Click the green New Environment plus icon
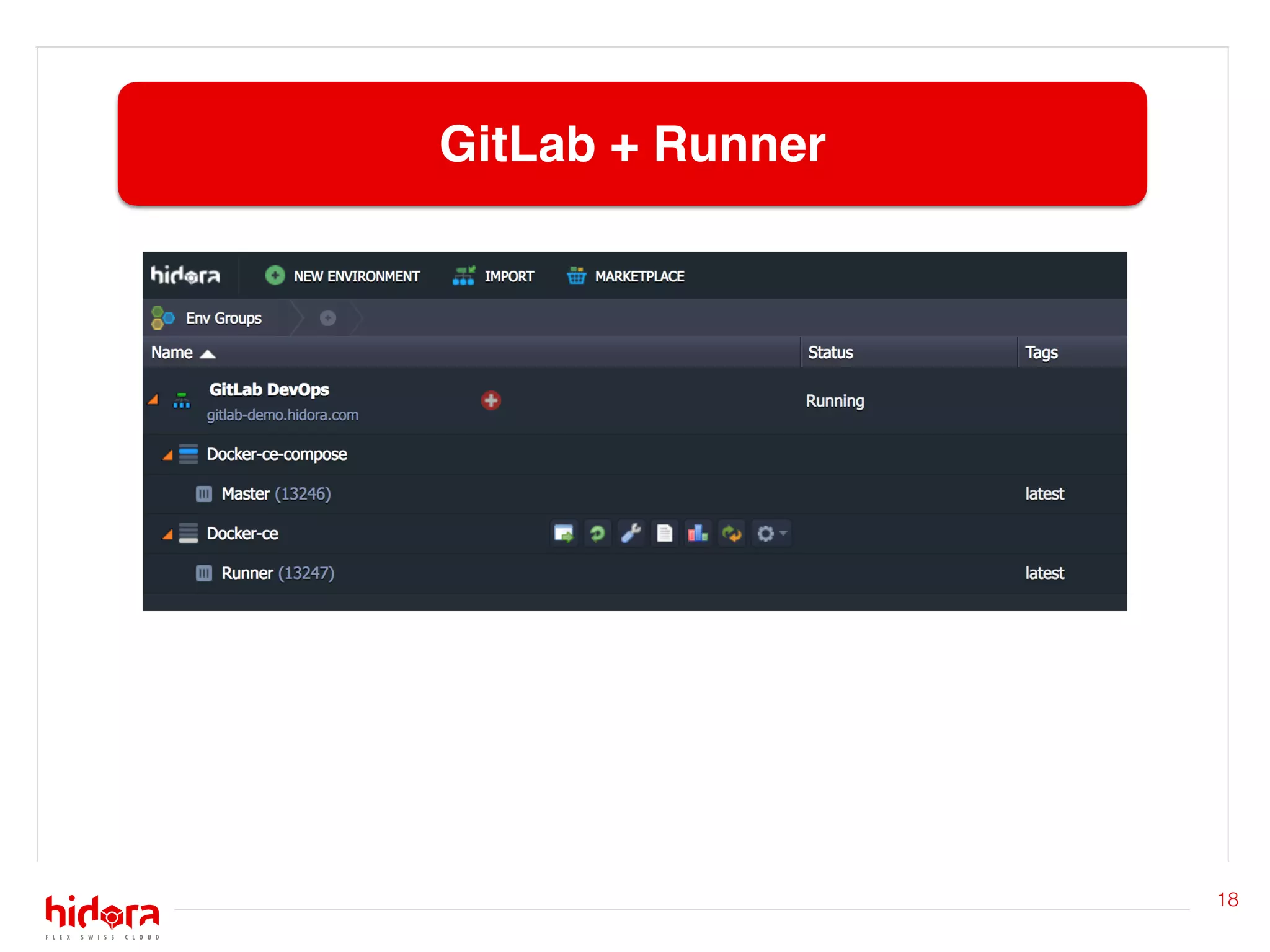1270x952 pixels. (275, 275)
